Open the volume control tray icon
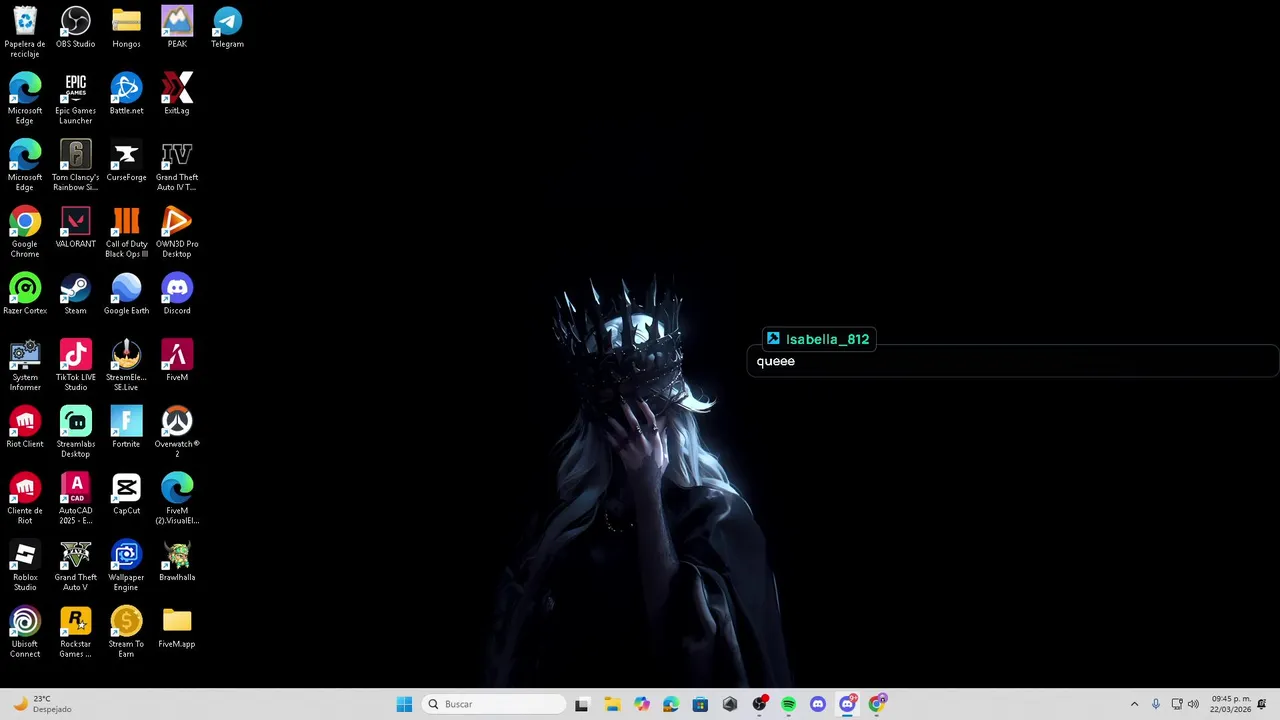 (1193, 704)
